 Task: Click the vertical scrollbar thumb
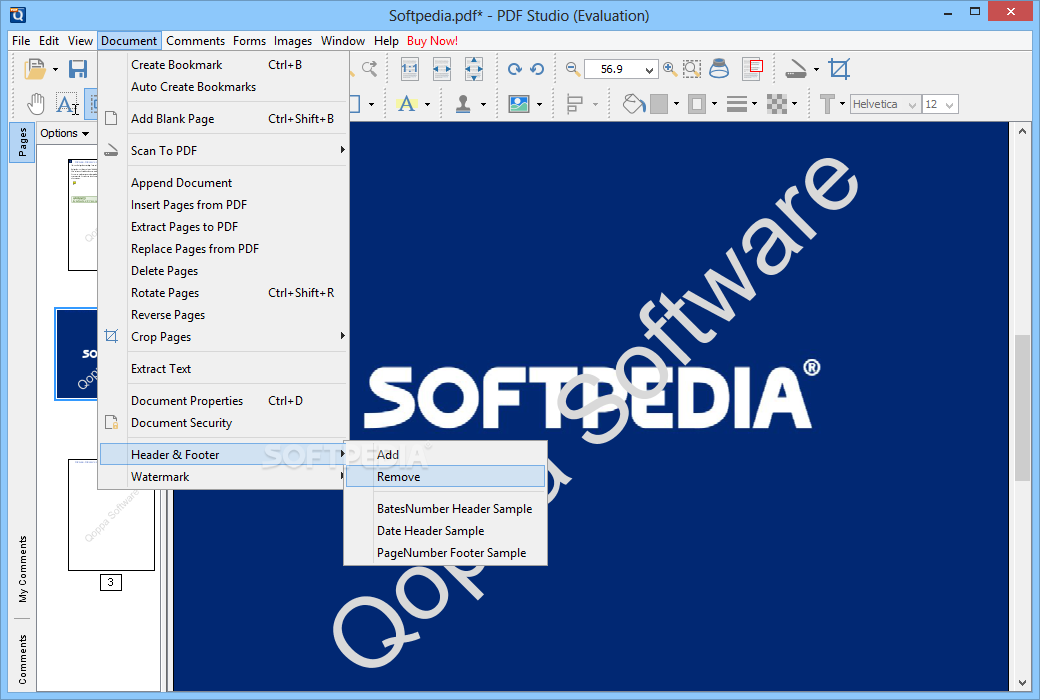pos(1022,408)
